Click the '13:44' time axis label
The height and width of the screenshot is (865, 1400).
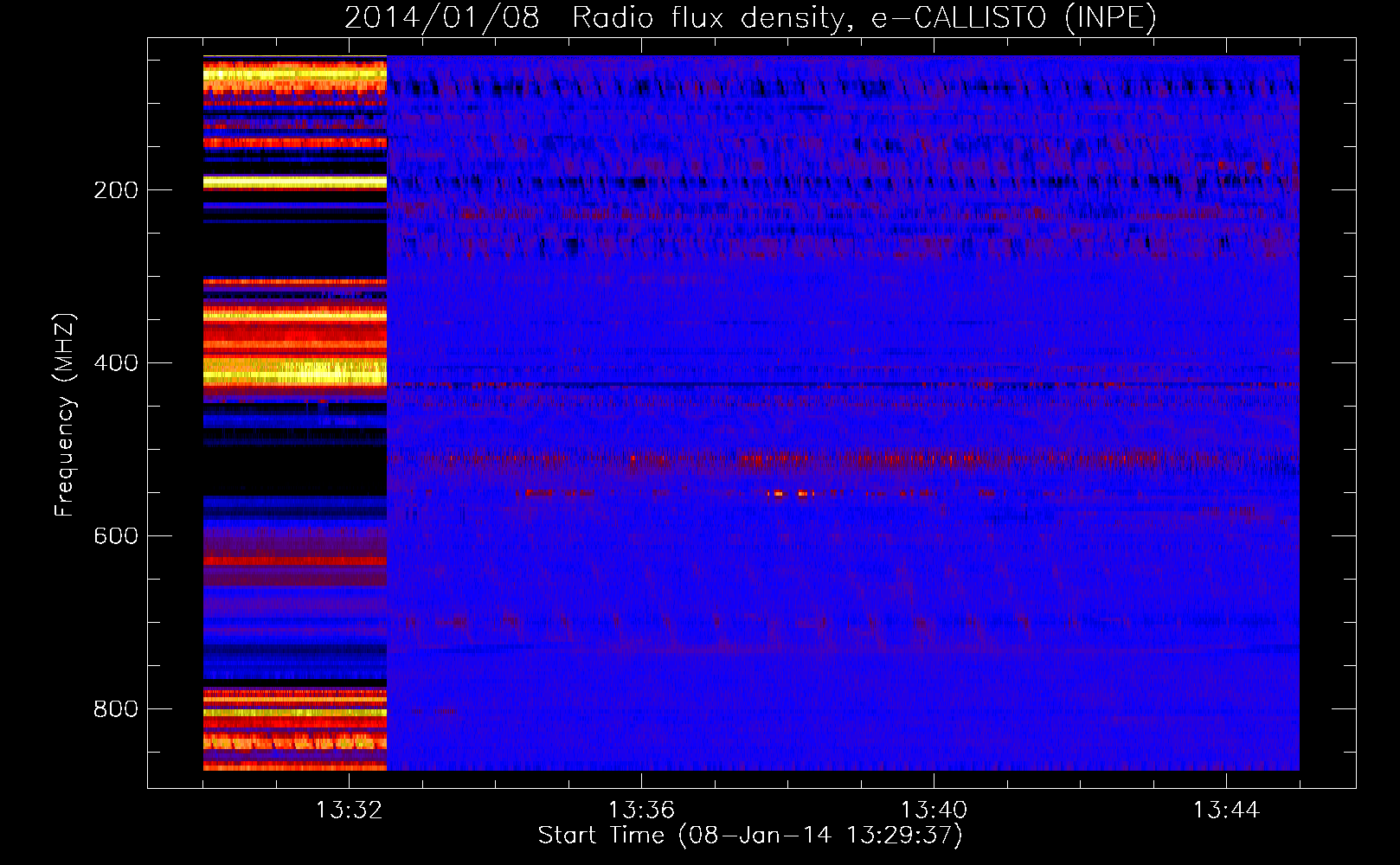1226,811
